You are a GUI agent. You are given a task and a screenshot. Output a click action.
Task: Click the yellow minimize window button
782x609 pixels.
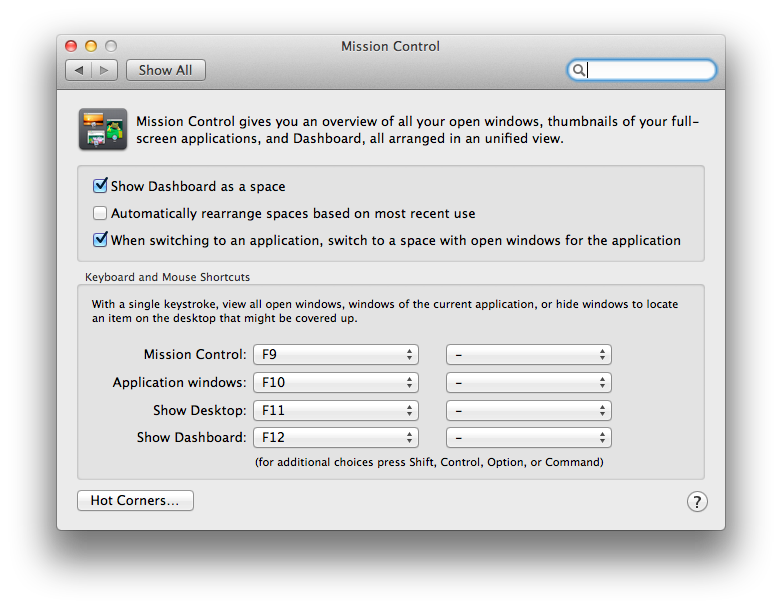pyautogui.click(x=91, y=46)
